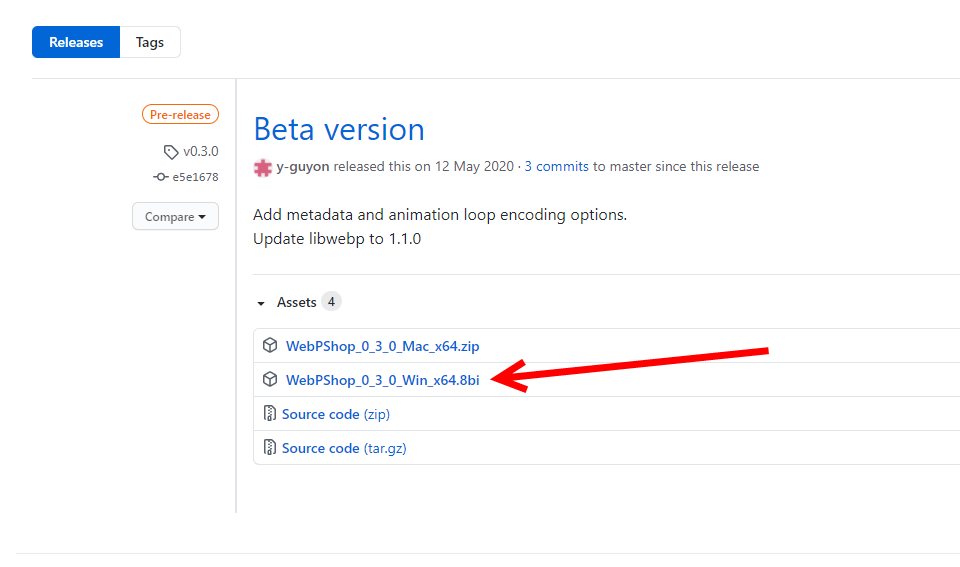Select the Releases tab
Image resolution: width=960 pixels, height=567 pixels.
(x=76, y=42)
